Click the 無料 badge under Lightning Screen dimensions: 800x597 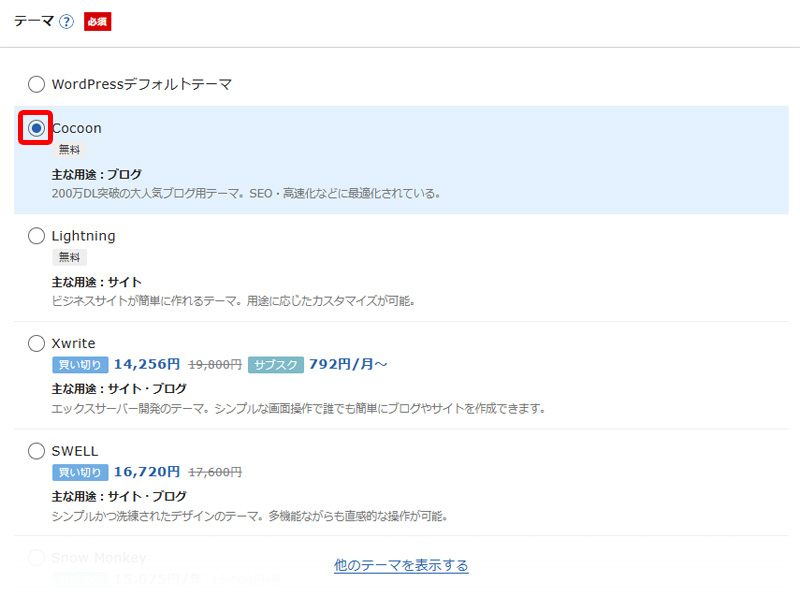[x=69, y=257]
